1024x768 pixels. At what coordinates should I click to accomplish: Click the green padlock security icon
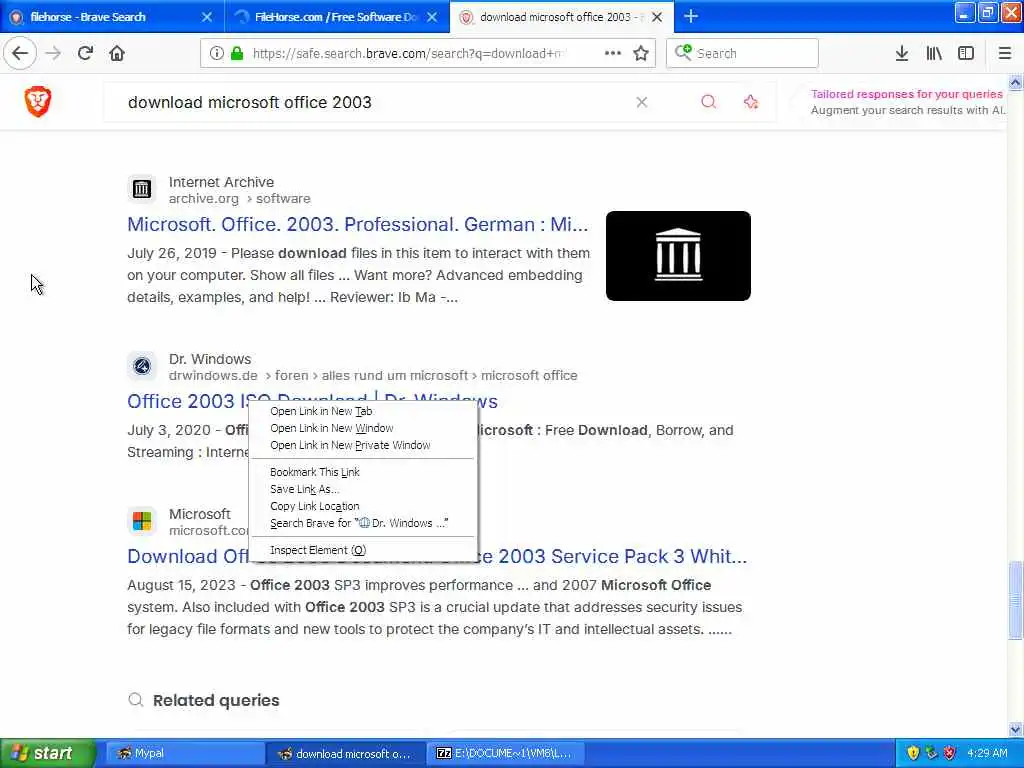tap(237, 53)
